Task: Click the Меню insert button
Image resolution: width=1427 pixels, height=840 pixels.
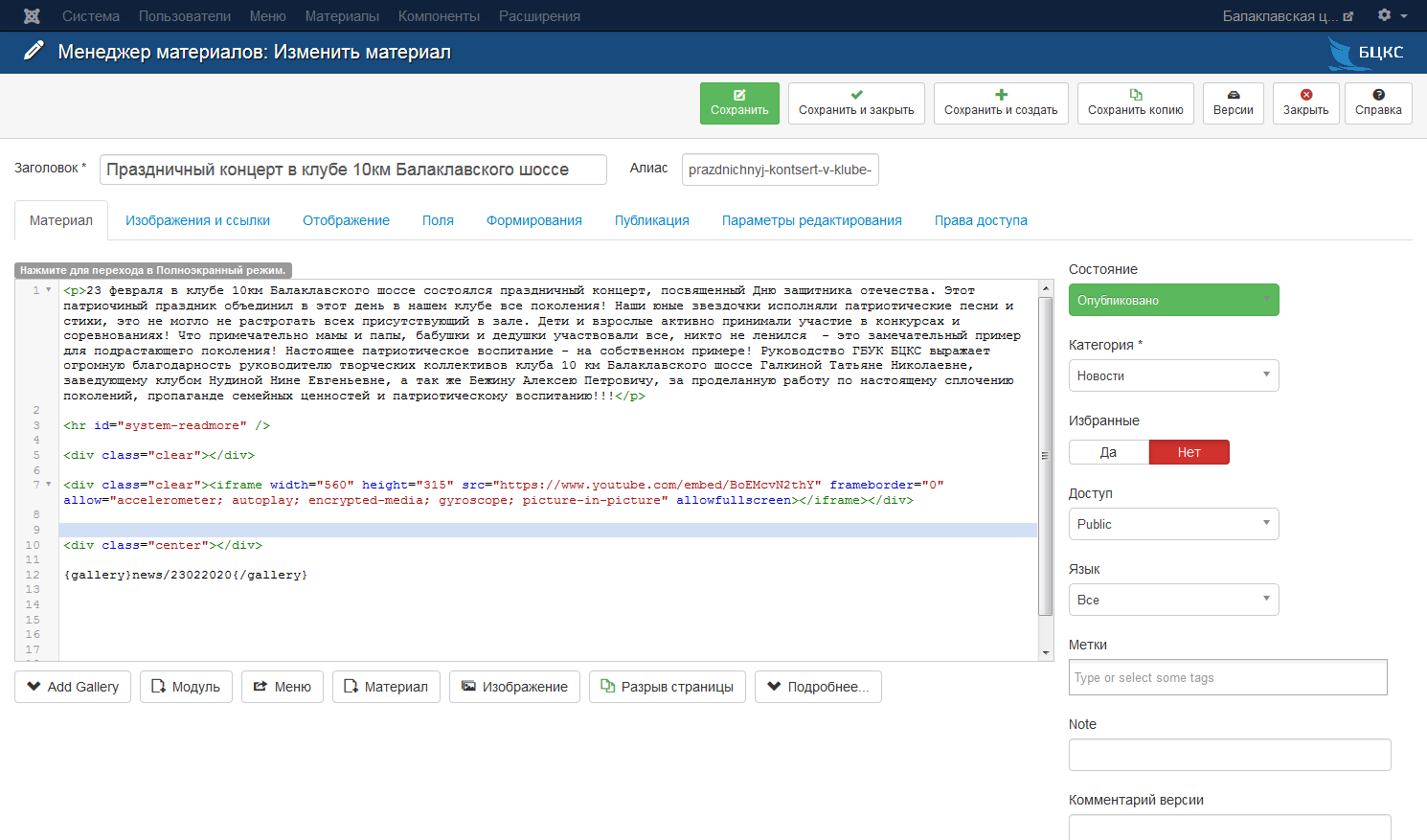Action: tap(283, 687)
